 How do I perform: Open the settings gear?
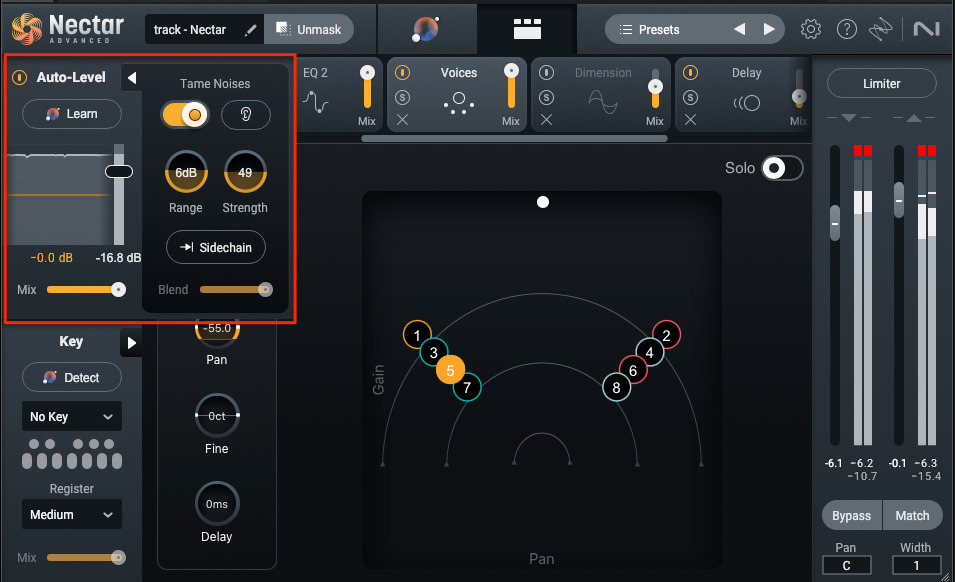(810, 29)
